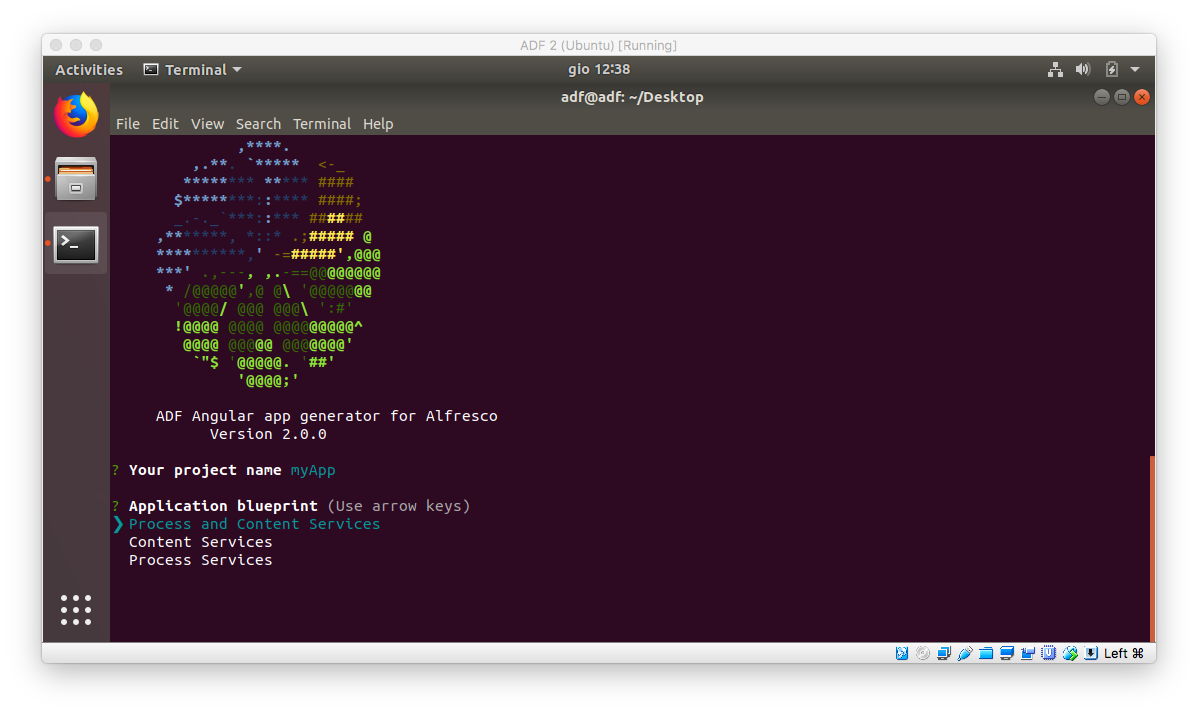Open Firefox from the Ubuntu dock
Screen dimensions: 1198x713
pos(76,115)
